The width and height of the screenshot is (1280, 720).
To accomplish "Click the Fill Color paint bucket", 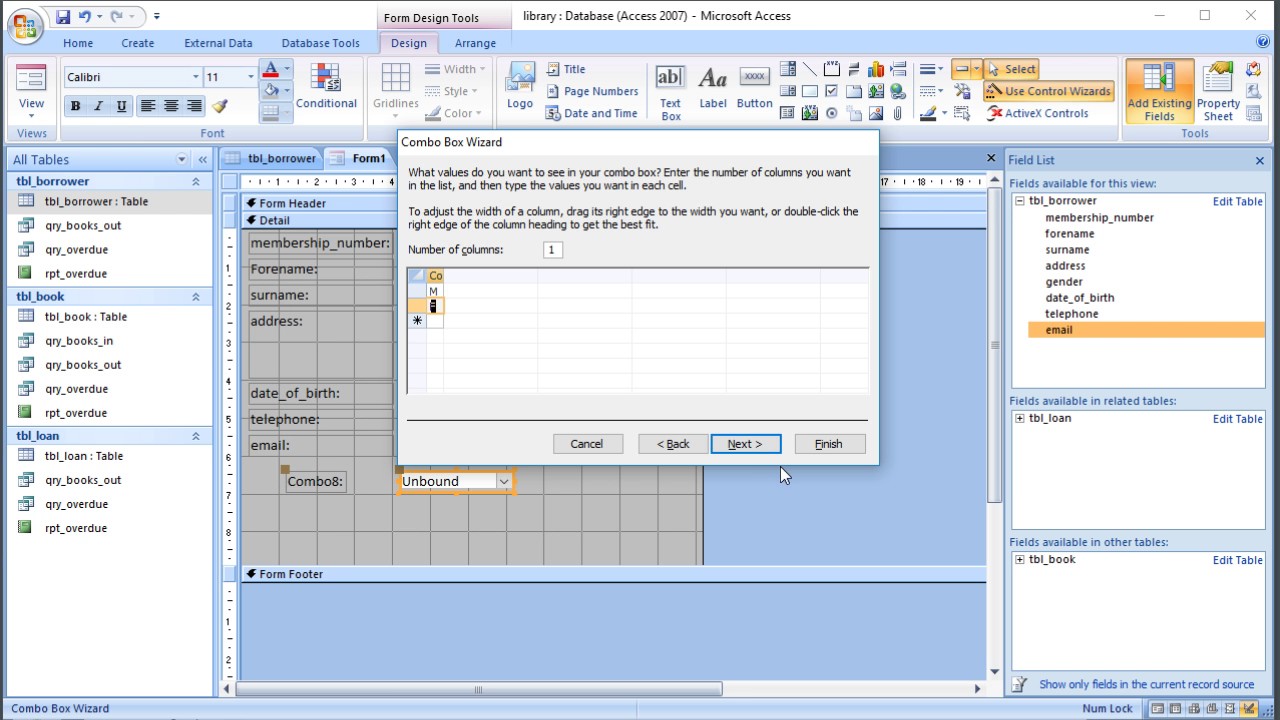I will [x=270, y=91].
